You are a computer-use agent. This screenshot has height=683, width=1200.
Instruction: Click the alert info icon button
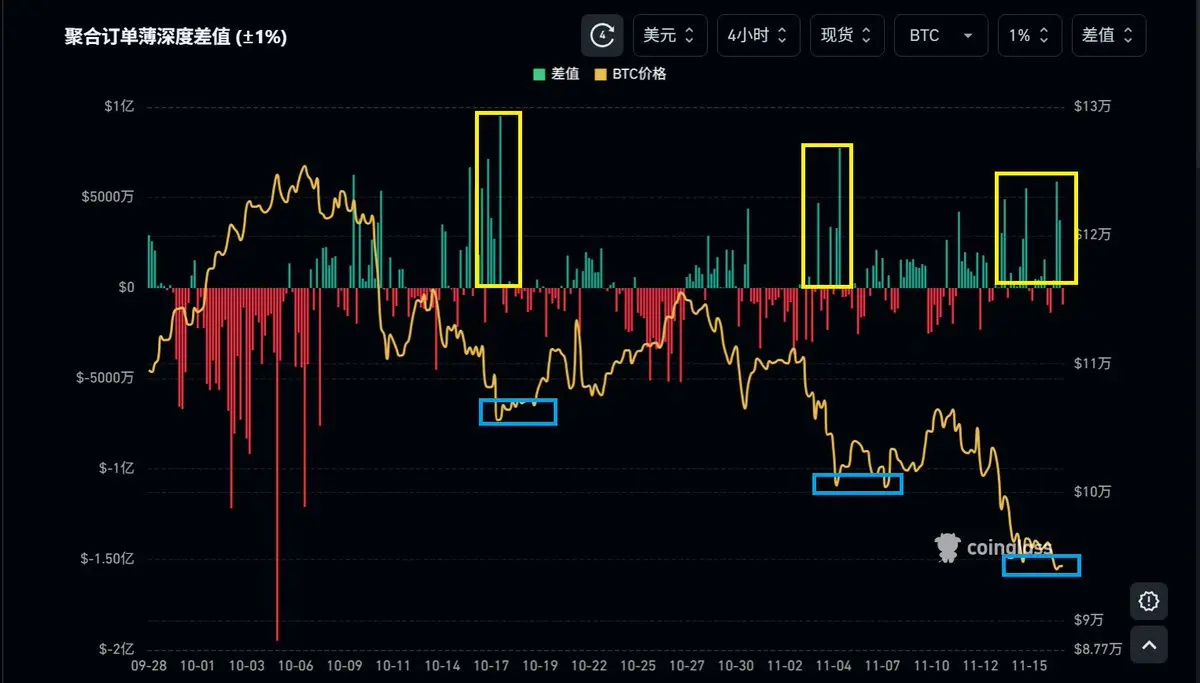click(1149, 602)
